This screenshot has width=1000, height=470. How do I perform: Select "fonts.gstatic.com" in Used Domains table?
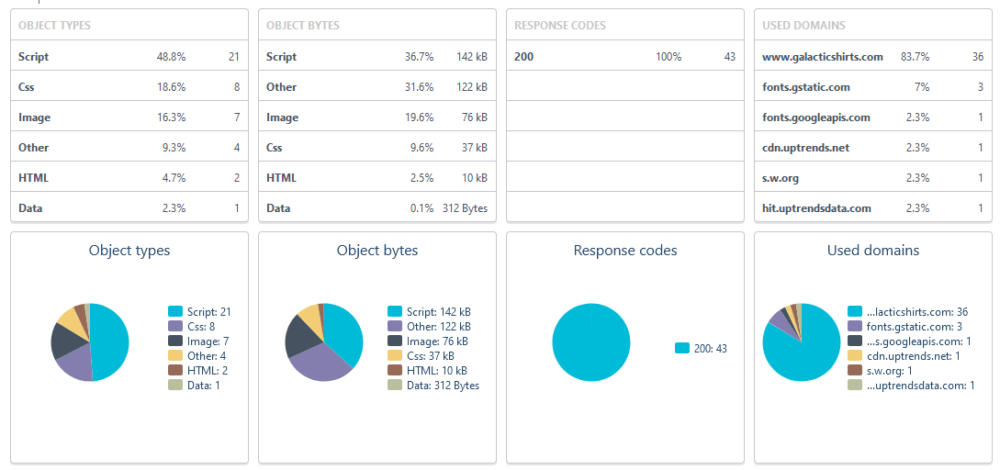pyautogui.click(x=805, y=87)
